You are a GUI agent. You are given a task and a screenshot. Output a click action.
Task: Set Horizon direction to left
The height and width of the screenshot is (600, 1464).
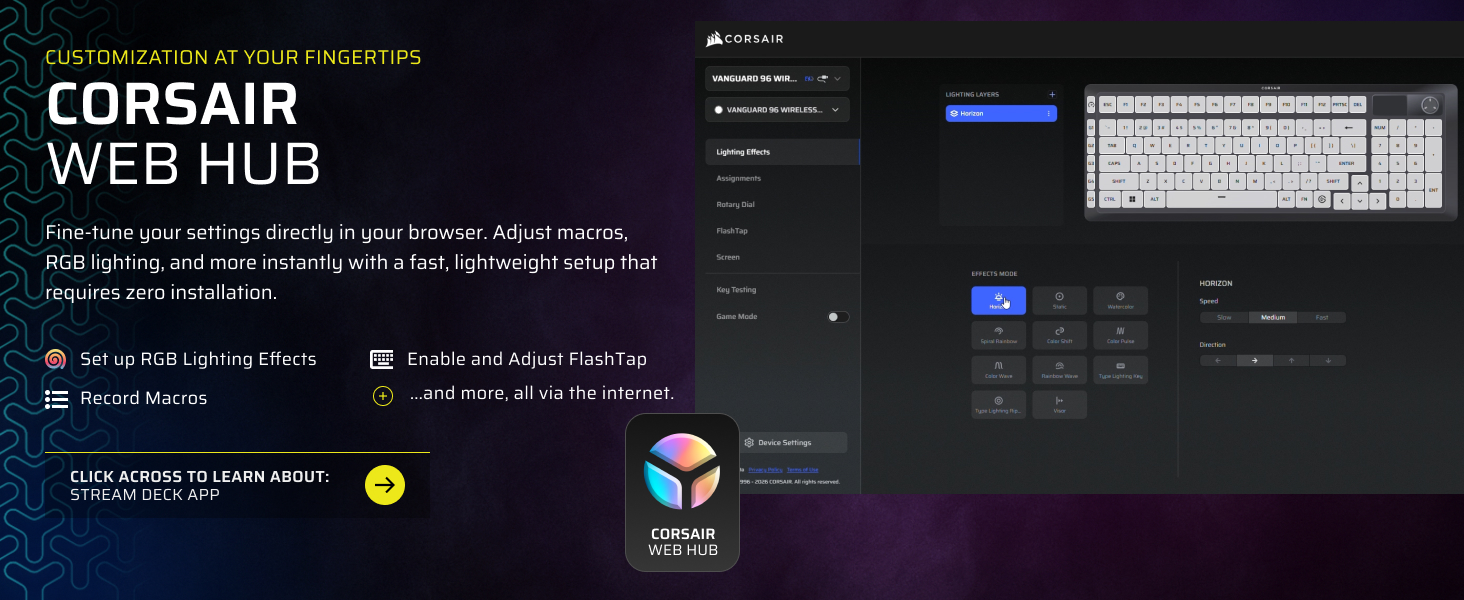tap(1218, 360)
